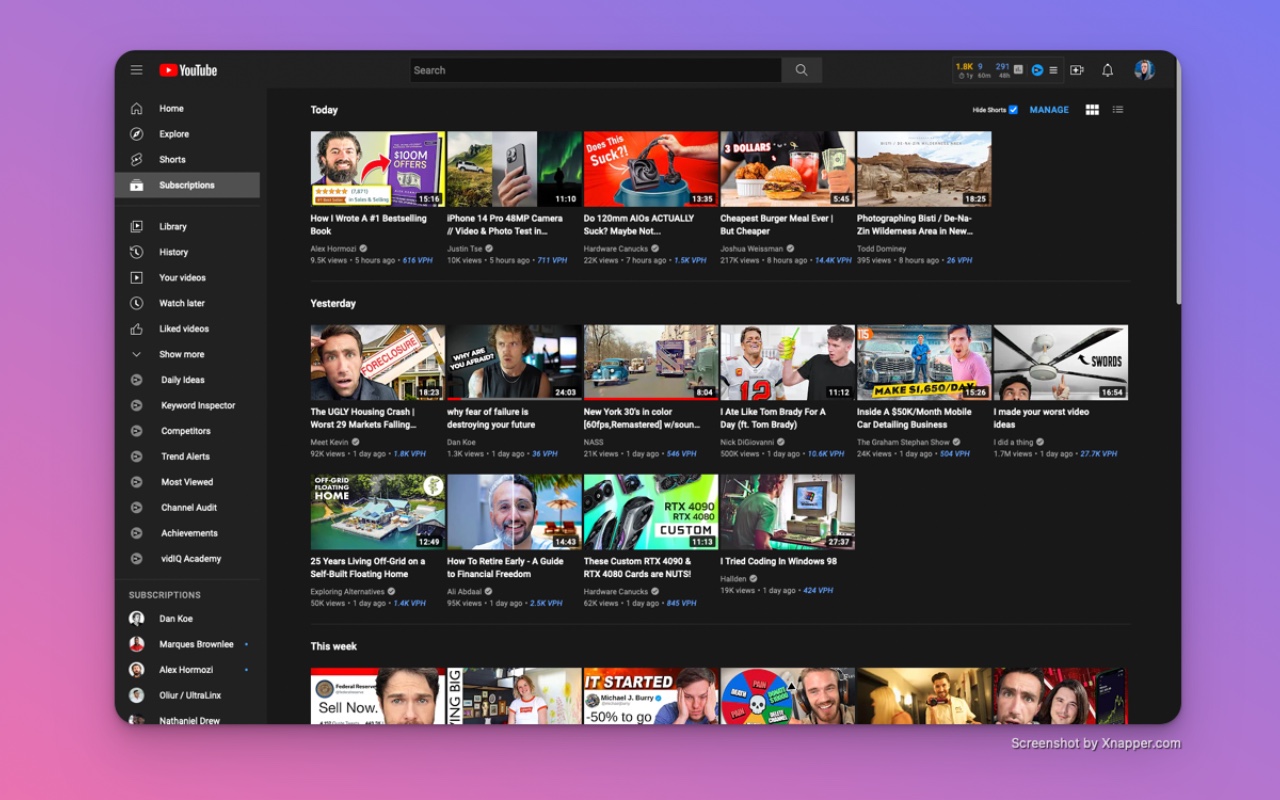Click the search magnifier icon
Screen dimensions: 1280x800
pos(799,70)
